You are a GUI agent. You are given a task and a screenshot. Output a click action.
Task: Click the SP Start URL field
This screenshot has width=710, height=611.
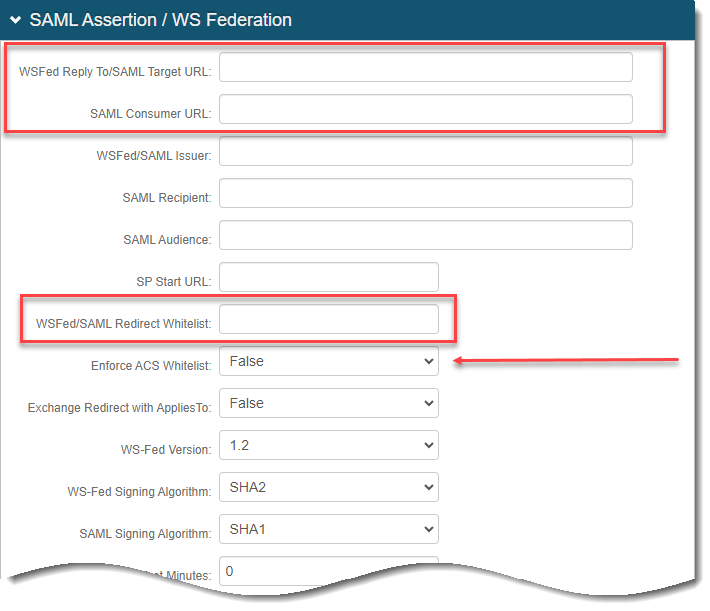click(x=328, y=277)
